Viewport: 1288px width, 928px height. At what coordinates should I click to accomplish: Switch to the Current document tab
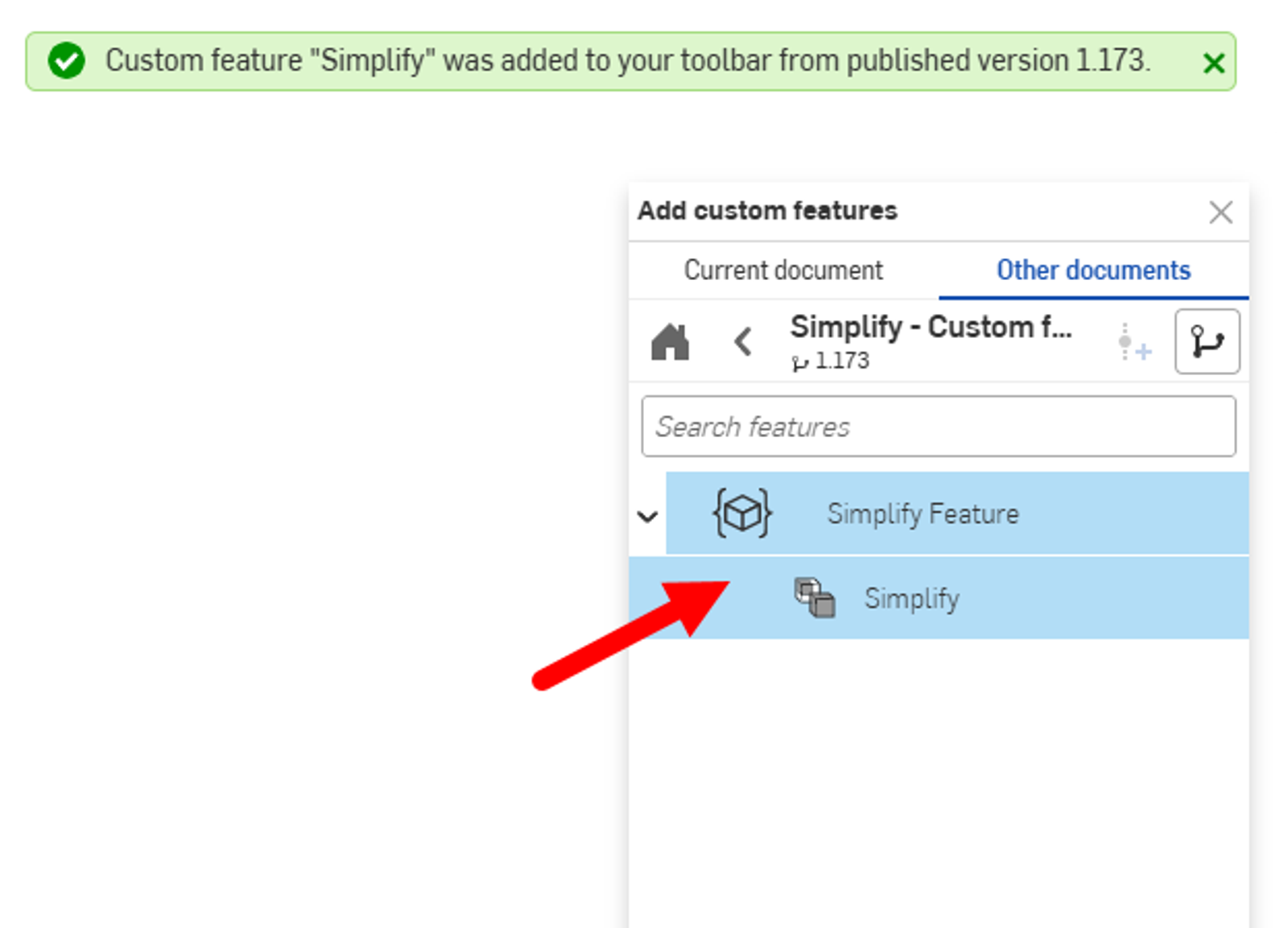783,270
